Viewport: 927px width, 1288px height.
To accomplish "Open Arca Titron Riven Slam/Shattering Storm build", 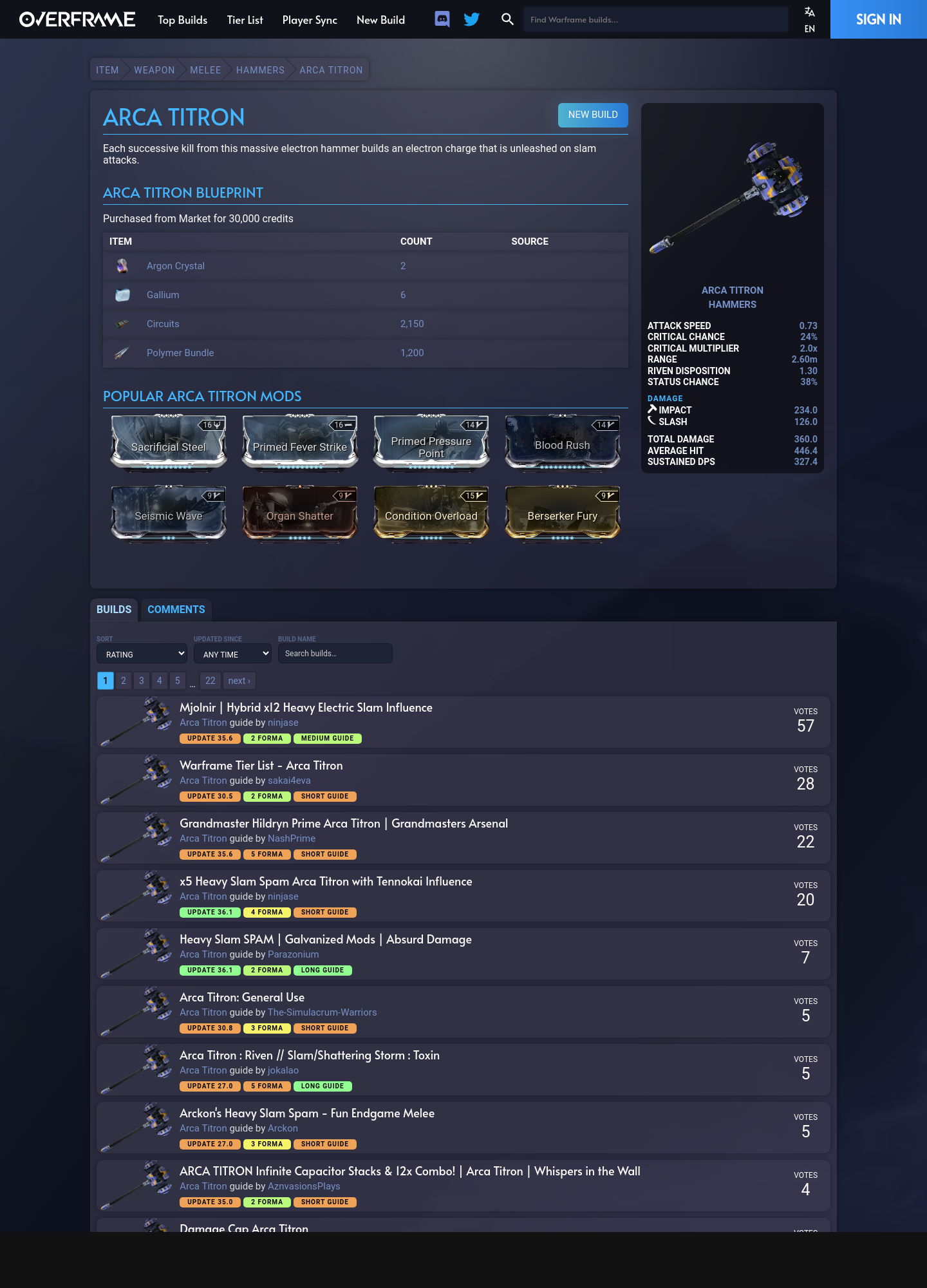I will tap(310, 1055).
